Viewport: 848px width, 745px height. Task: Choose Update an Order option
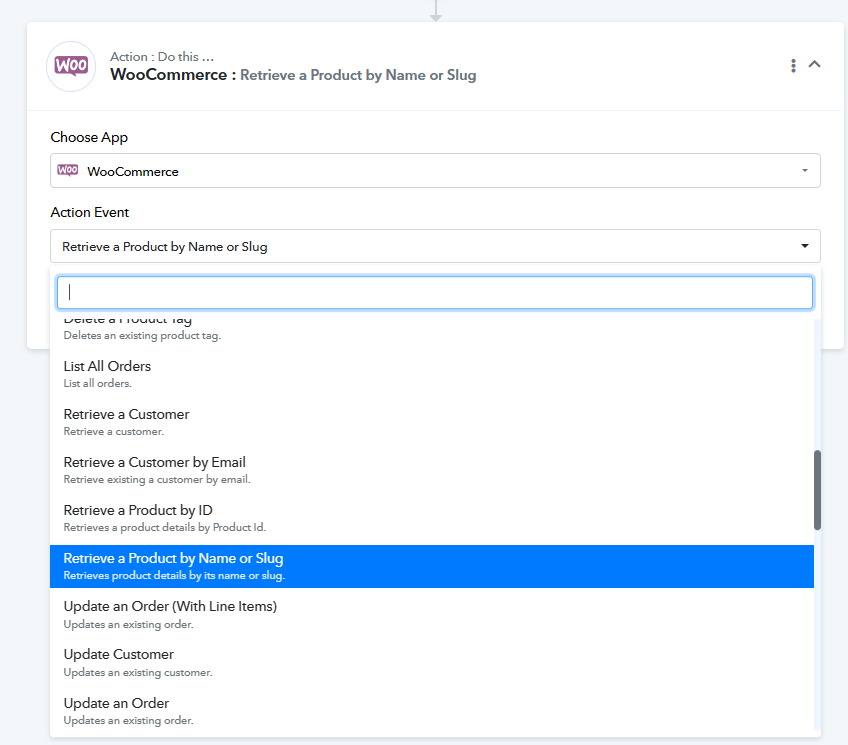pyautogui.click(x=432, y=710)
